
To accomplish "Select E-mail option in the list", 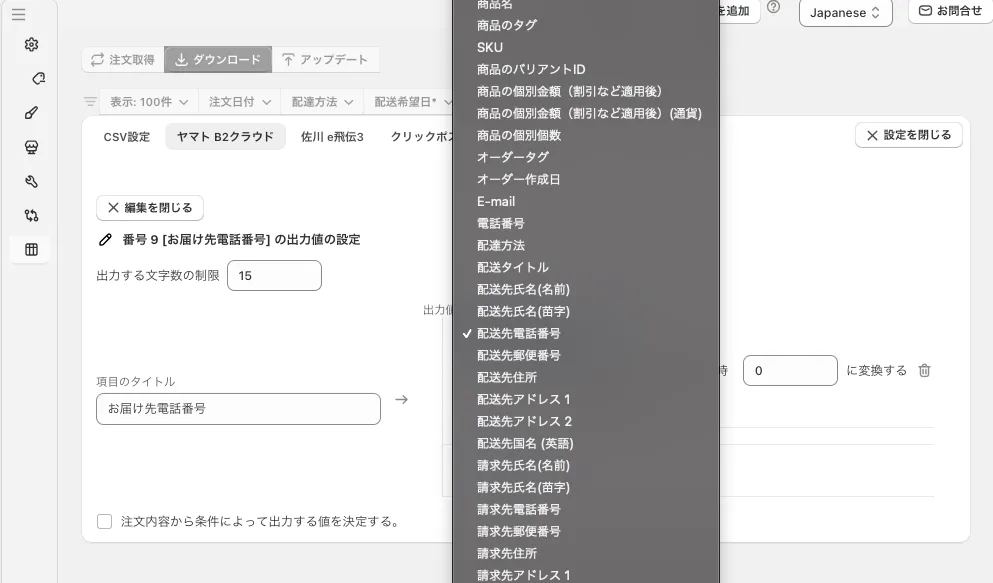I will click(x=496, y=201).
